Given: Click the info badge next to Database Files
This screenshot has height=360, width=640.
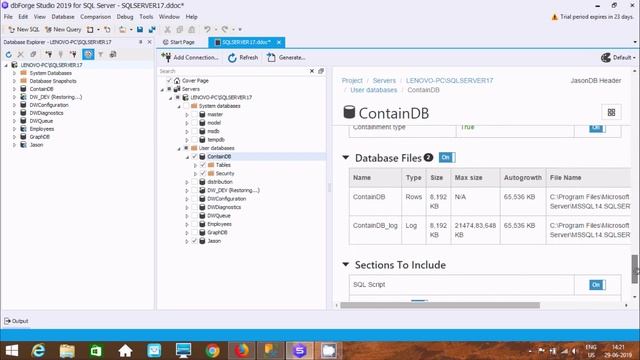Looking at the screenshot, I should (428, 157).
